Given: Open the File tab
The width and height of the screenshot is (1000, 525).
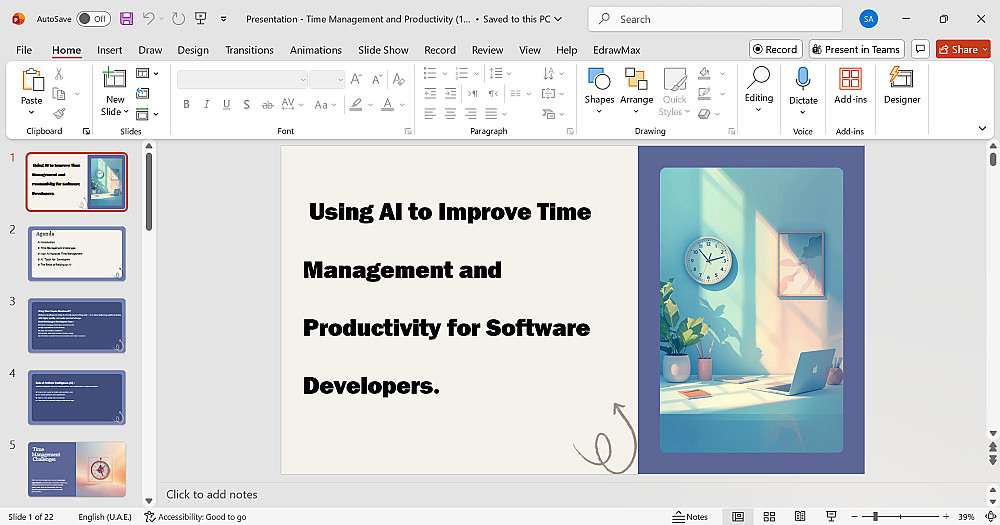Looking at the screenshot, I should click(x=24, y=50).
